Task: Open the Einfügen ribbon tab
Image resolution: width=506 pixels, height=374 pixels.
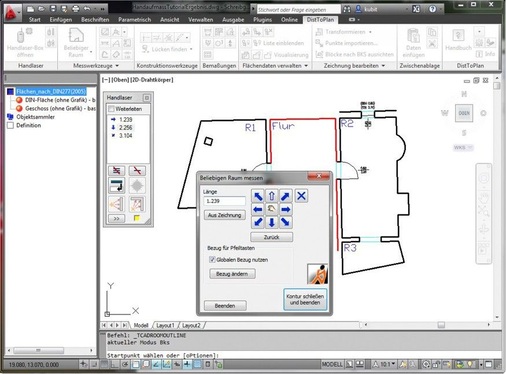Action: click(61, 20)
